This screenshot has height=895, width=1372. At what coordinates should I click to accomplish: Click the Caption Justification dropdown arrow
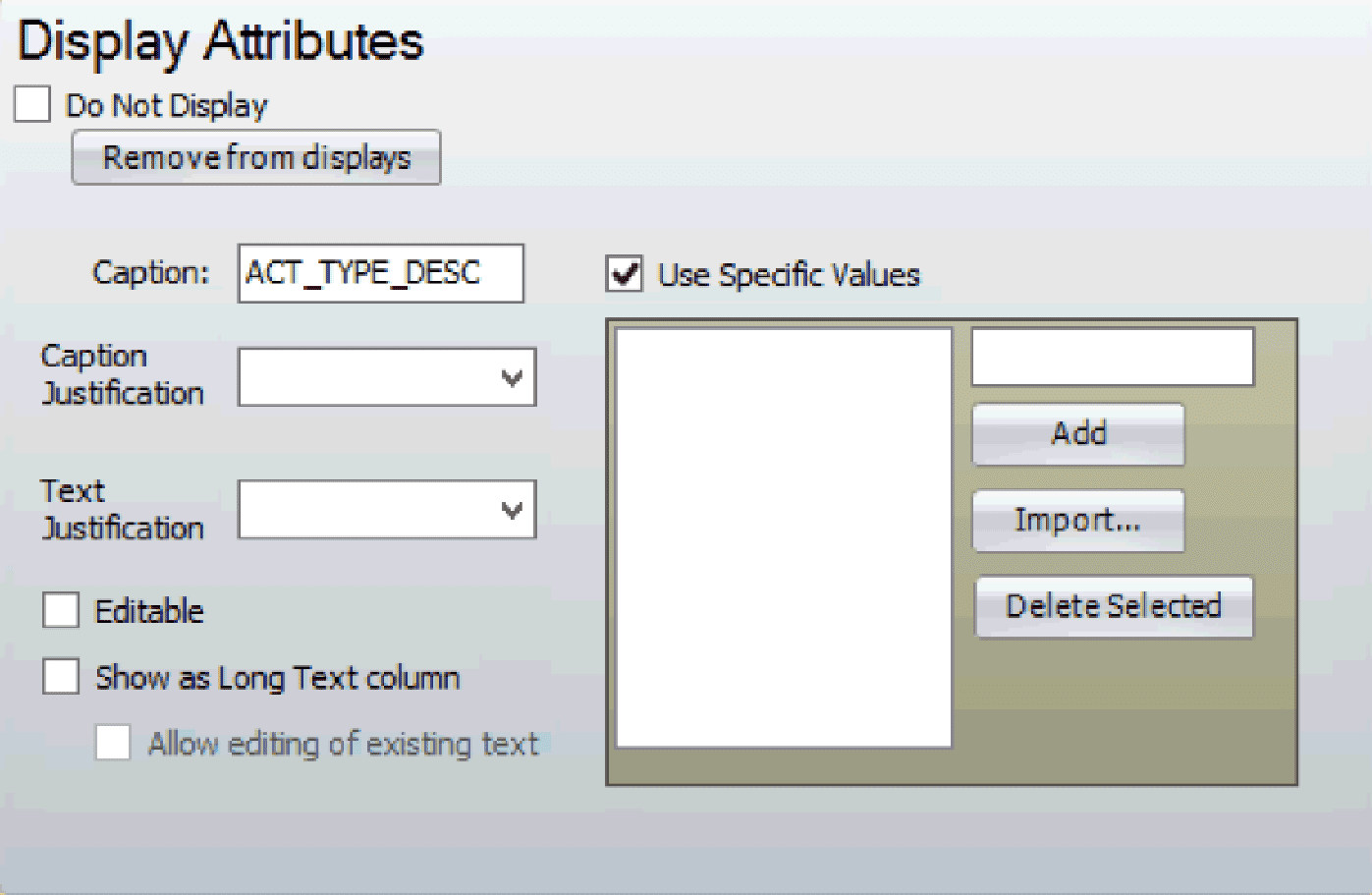[x=512, y=377]
